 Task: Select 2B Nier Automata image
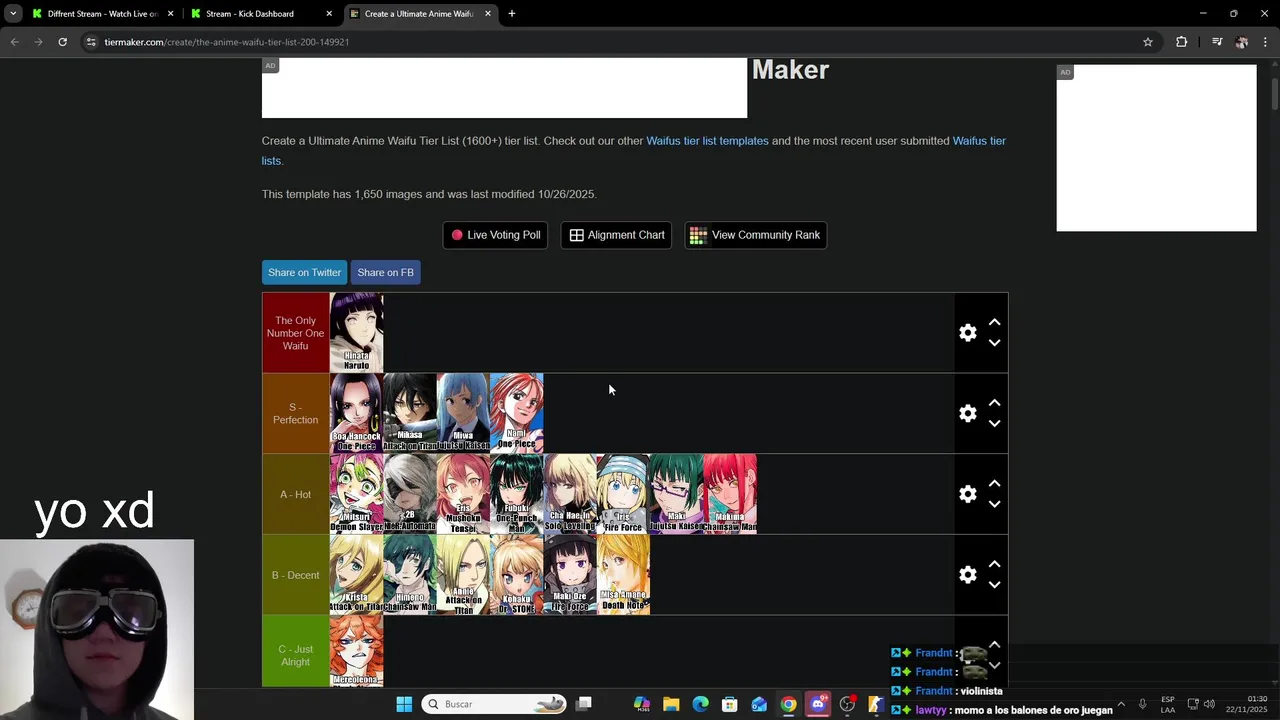coord(410,494)
